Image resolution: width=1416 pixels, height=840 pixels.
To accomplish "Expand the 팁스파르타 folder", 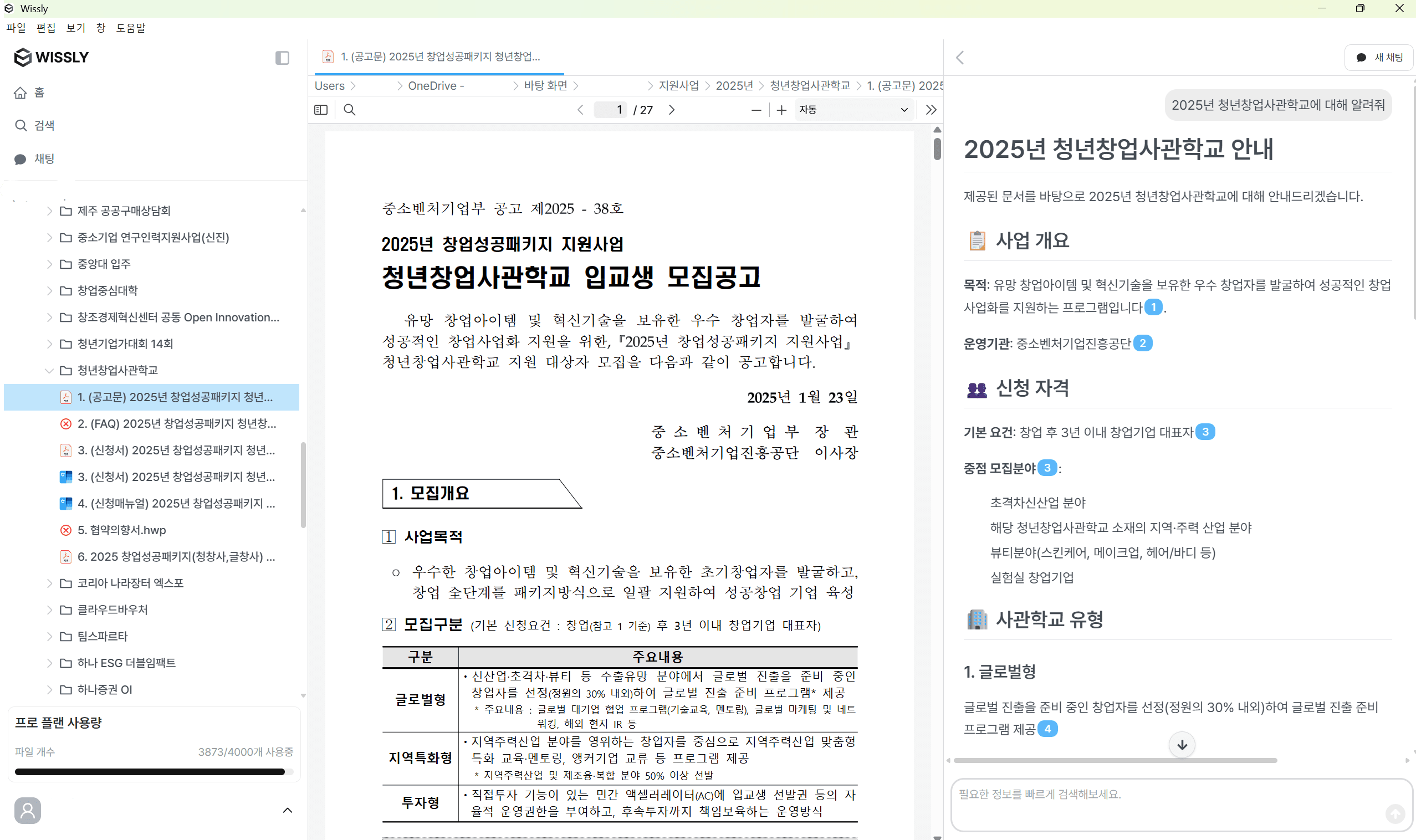I will tap(49, 636).
